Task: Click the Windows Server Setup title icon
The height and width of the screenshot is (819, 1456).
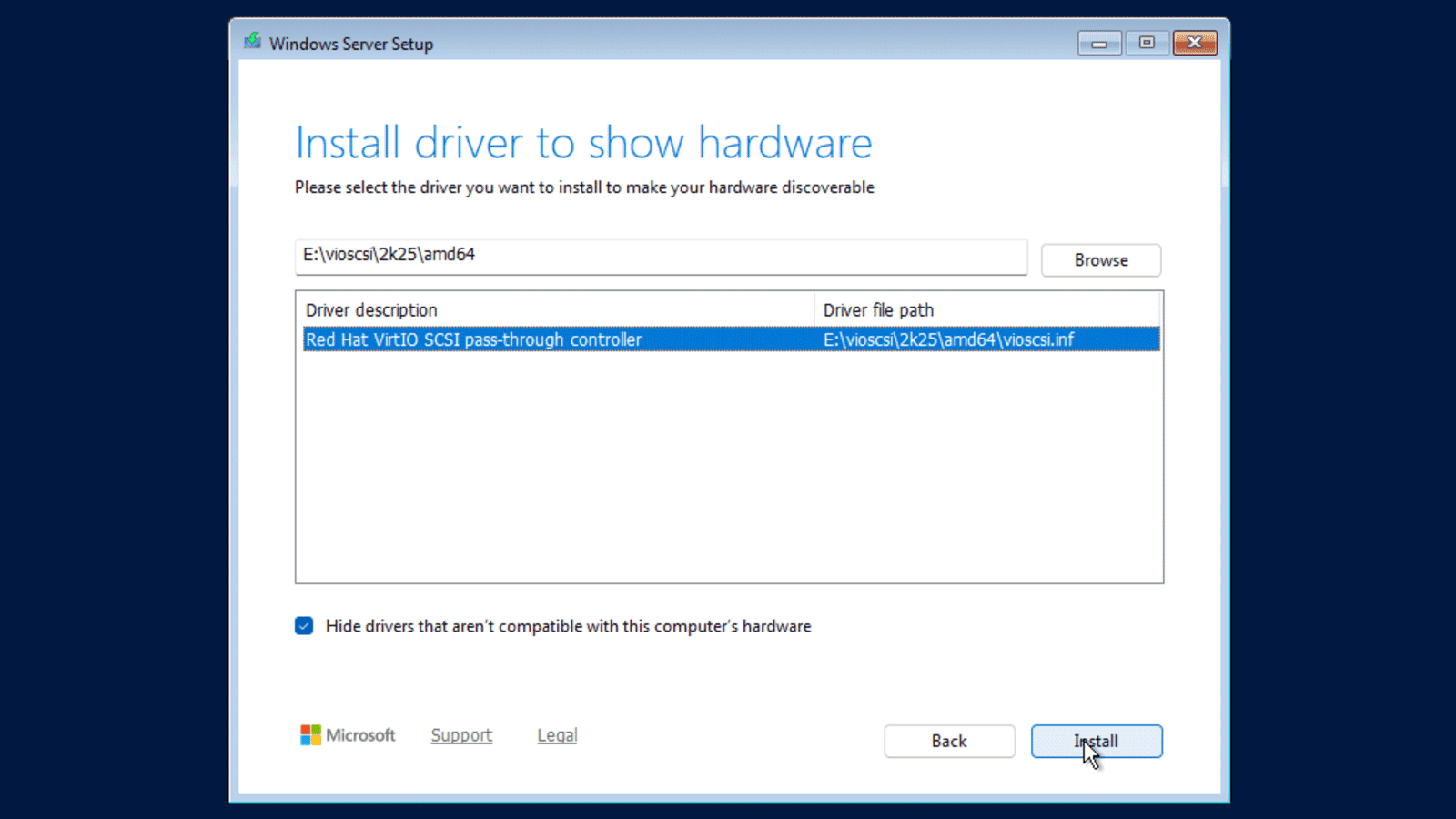Action: tap(252, 42)
